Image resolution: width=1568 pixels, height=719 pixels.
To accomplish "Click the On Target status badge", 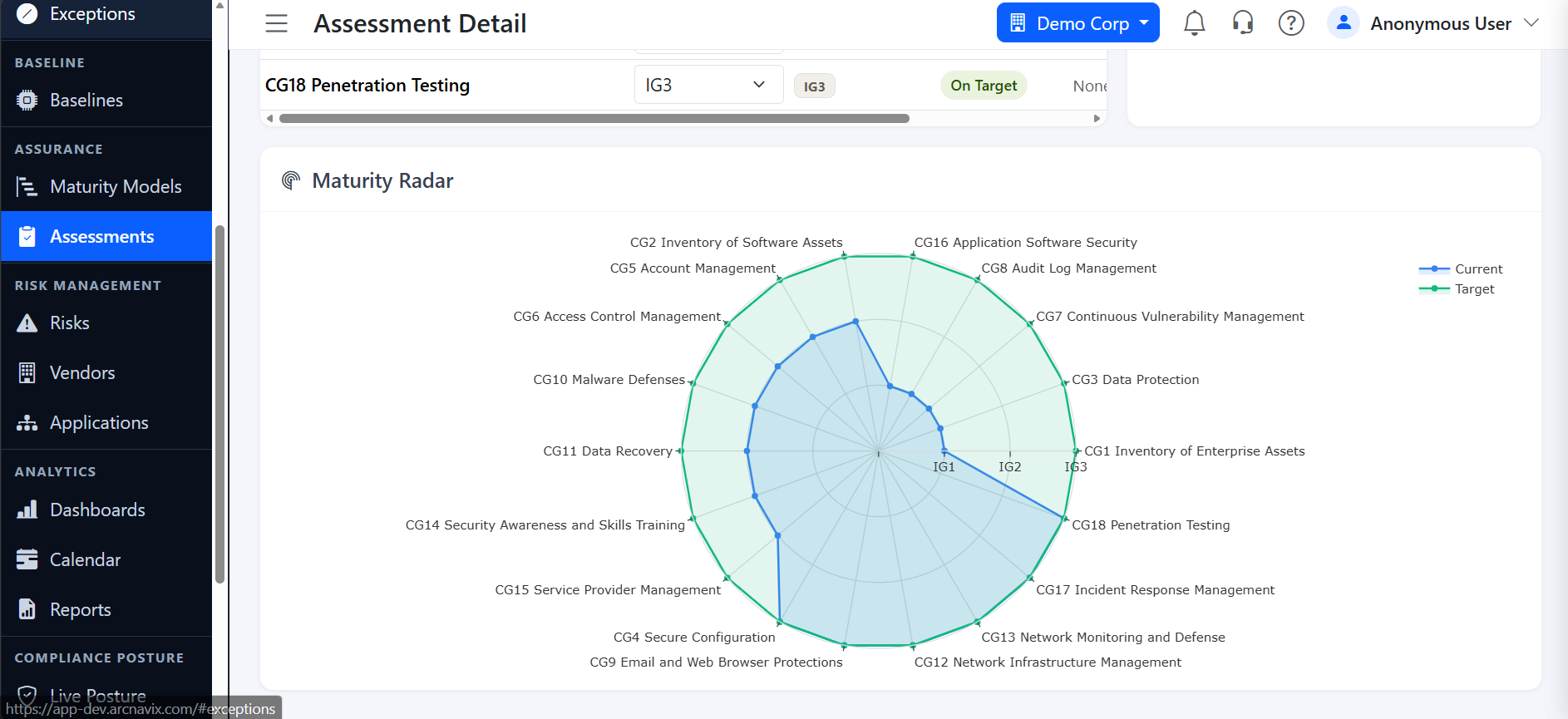I will click(984, 86).
